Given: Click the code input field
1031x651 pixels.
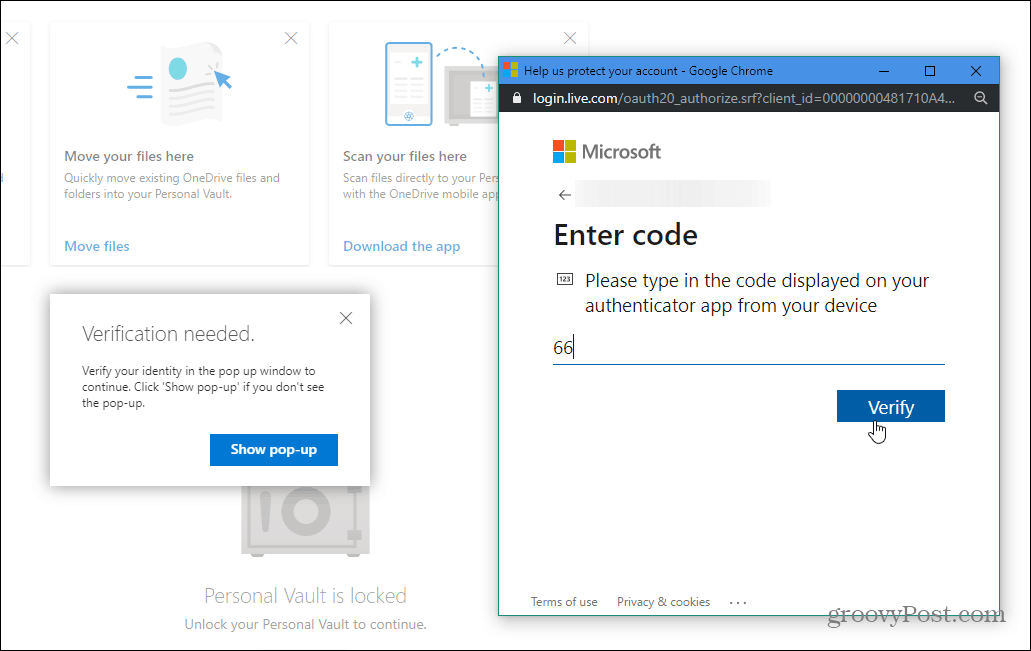Looking at the screenshot, I should point(748,347).
